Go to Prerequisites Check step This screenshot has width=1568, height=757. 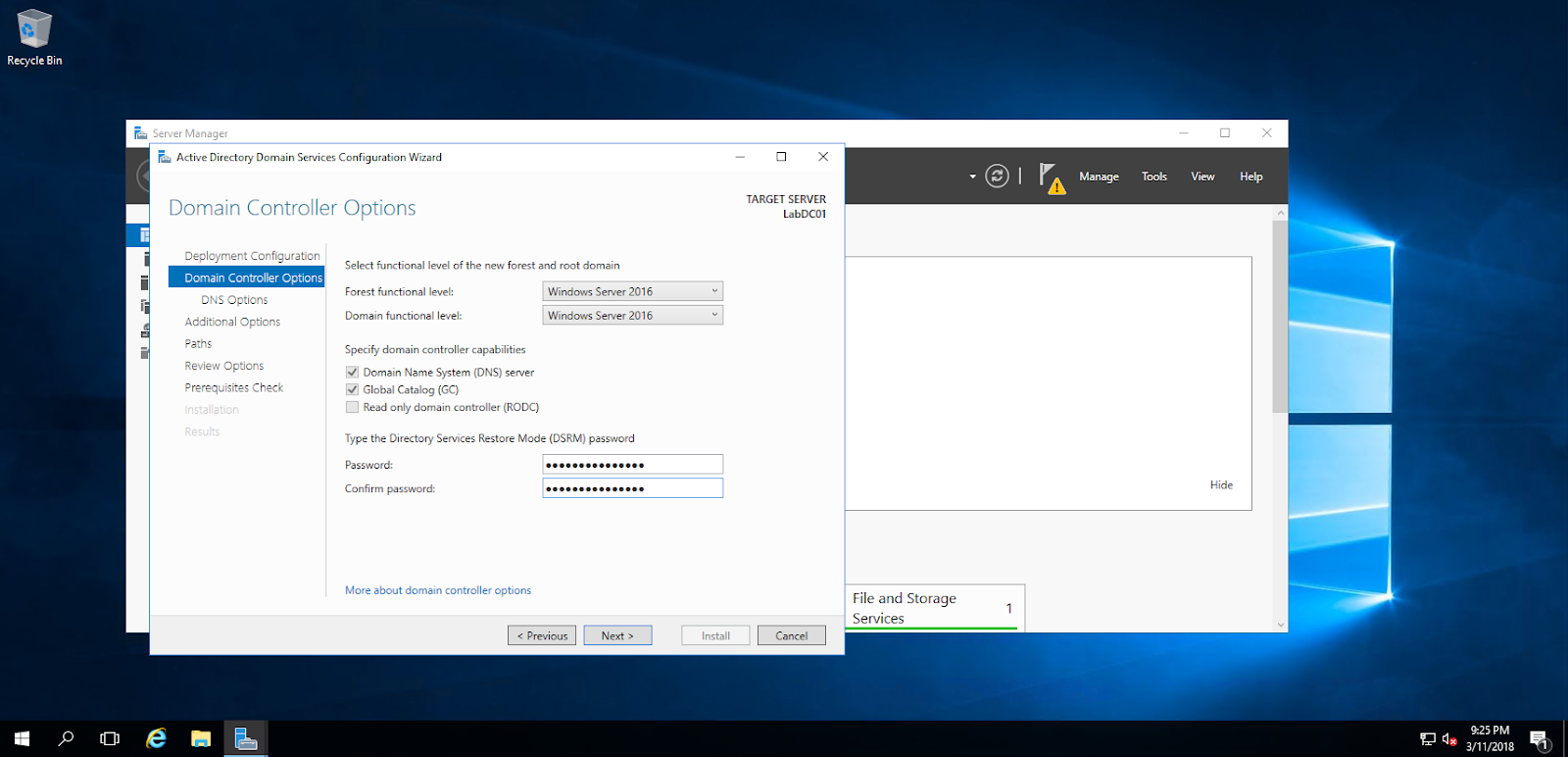[x=233, y=388]
